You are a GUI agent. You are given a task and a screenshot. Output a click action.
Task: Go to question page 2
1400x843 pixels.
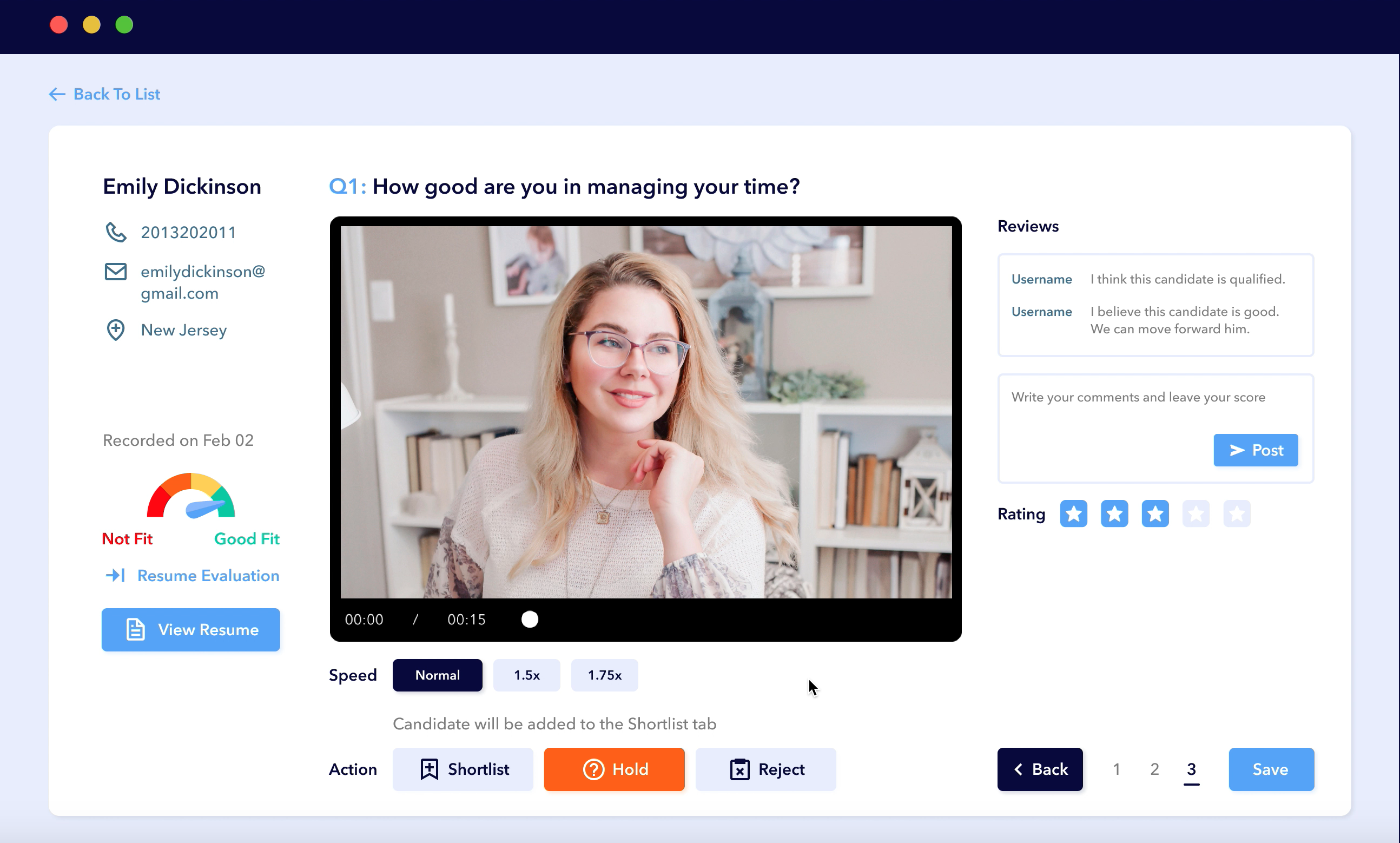(x=1154, y=769)
